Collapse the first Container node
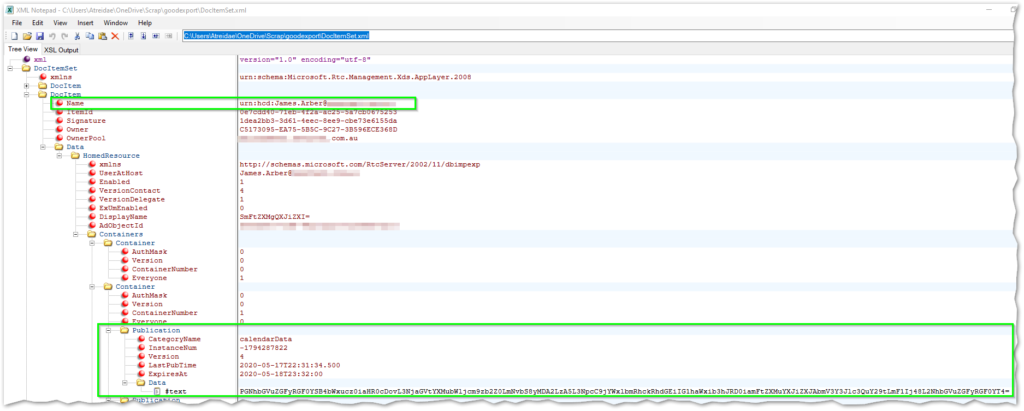Image resolution: width=1024 pixels, height=411 pixels. point(92,243)
